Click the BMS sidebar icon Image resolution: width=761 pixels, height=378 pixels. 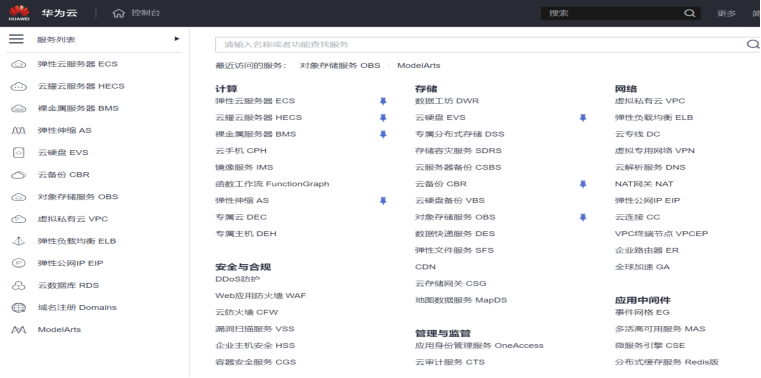click(x=18, y=108)
